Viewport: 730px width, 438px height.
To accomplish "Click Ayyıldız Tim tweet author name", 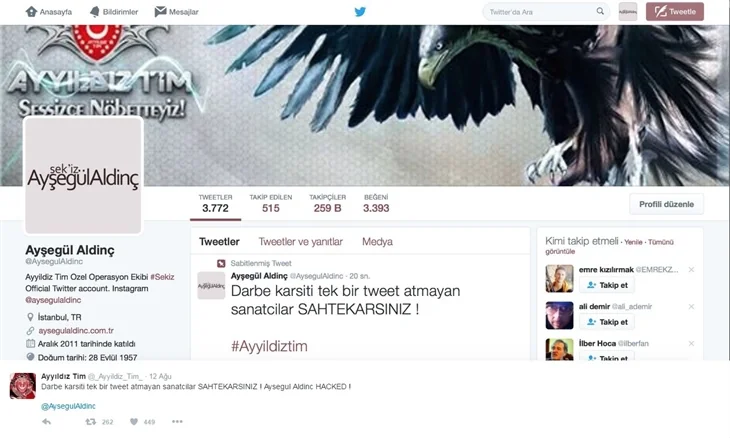I will [63, 376].
